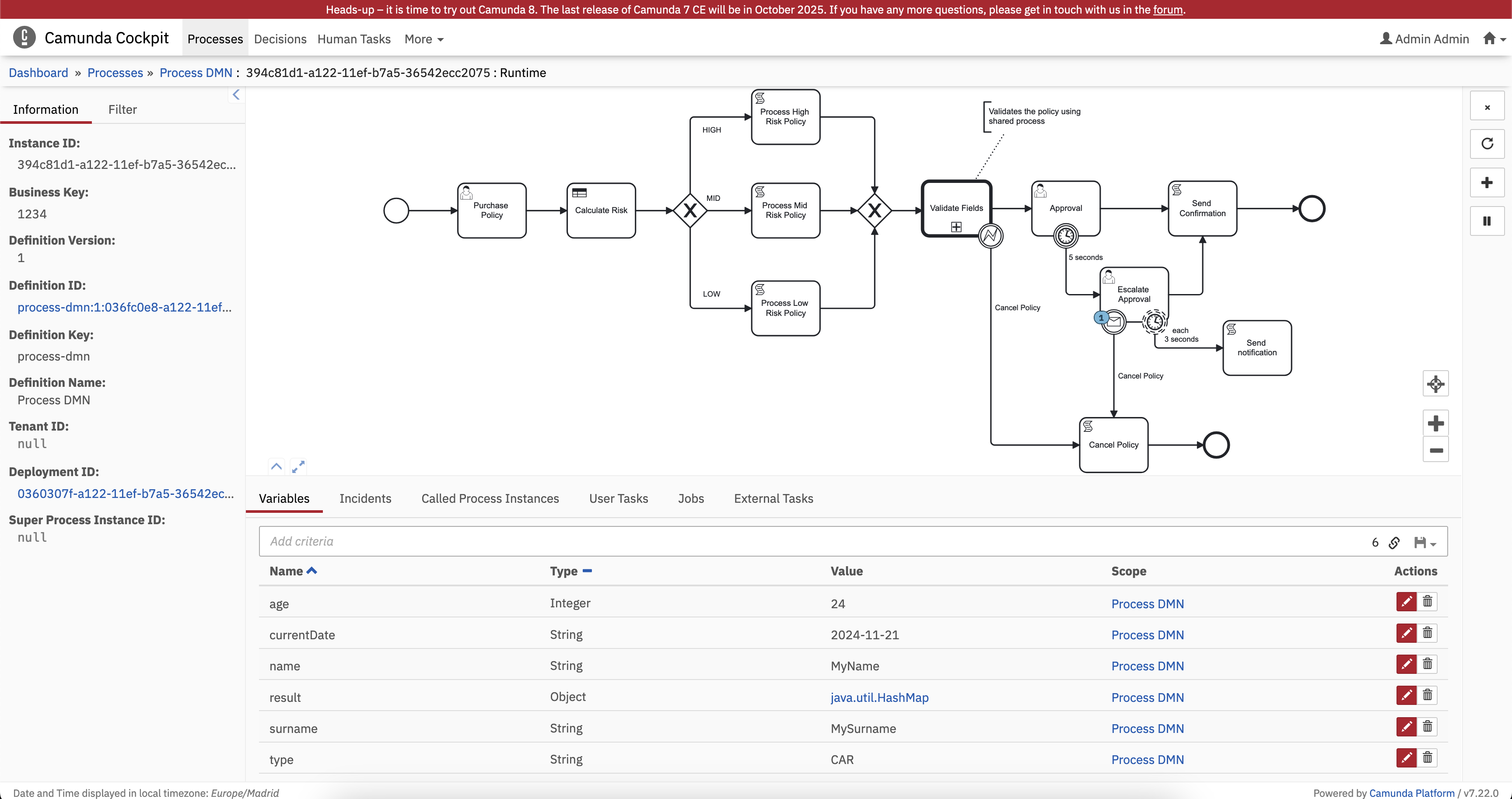Click the Escalate Approval instance badge
The width and height of the screenshot is (1512, 799).
click(x=1101, y=318)
